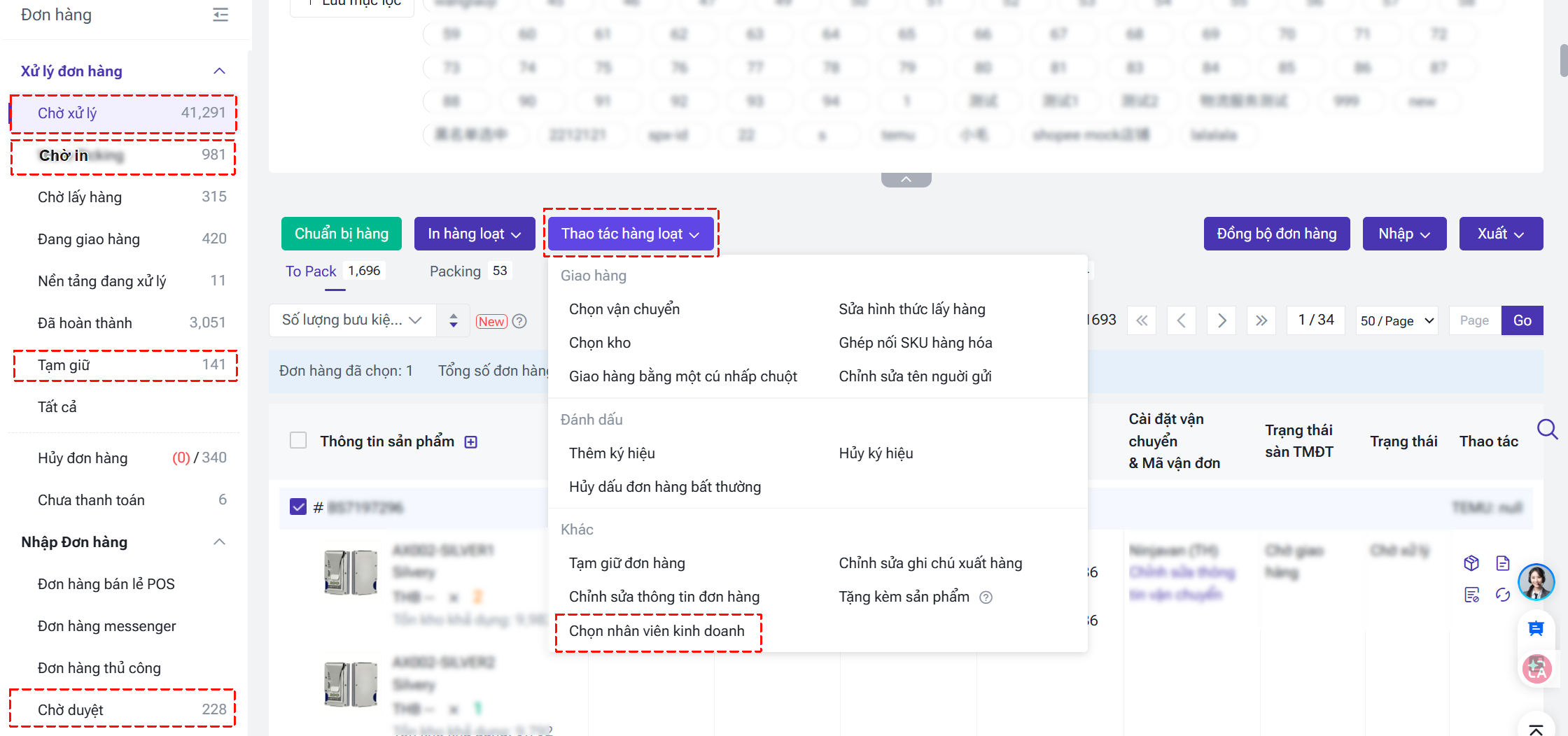Image resolution: width=1568 pixels, height=736 pixels.
Task: Click the search magnifier icon in table header
Action: [x=1547, y=429]
